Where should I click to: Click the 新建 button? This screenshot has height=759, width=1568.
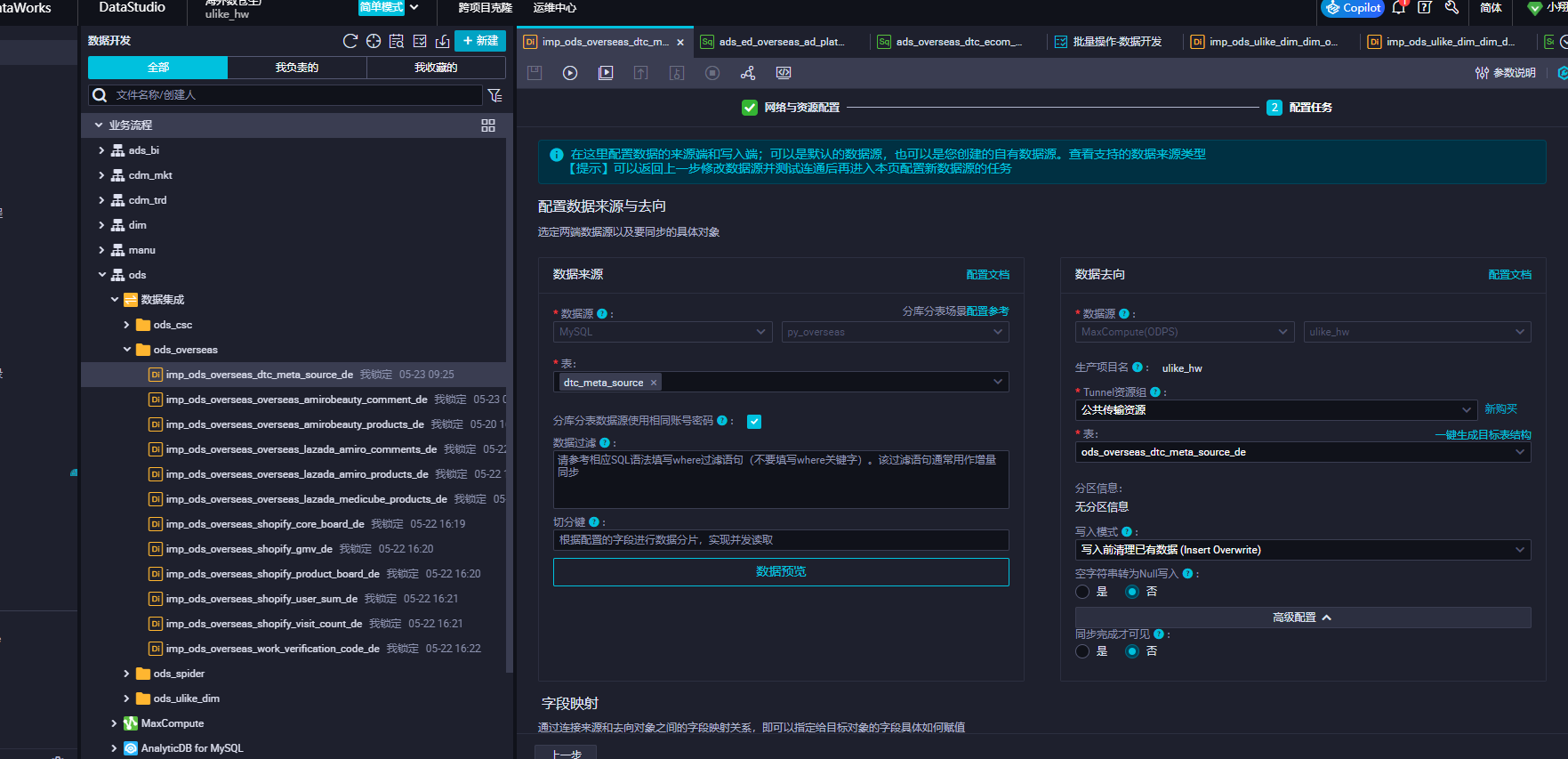point(480,41)
